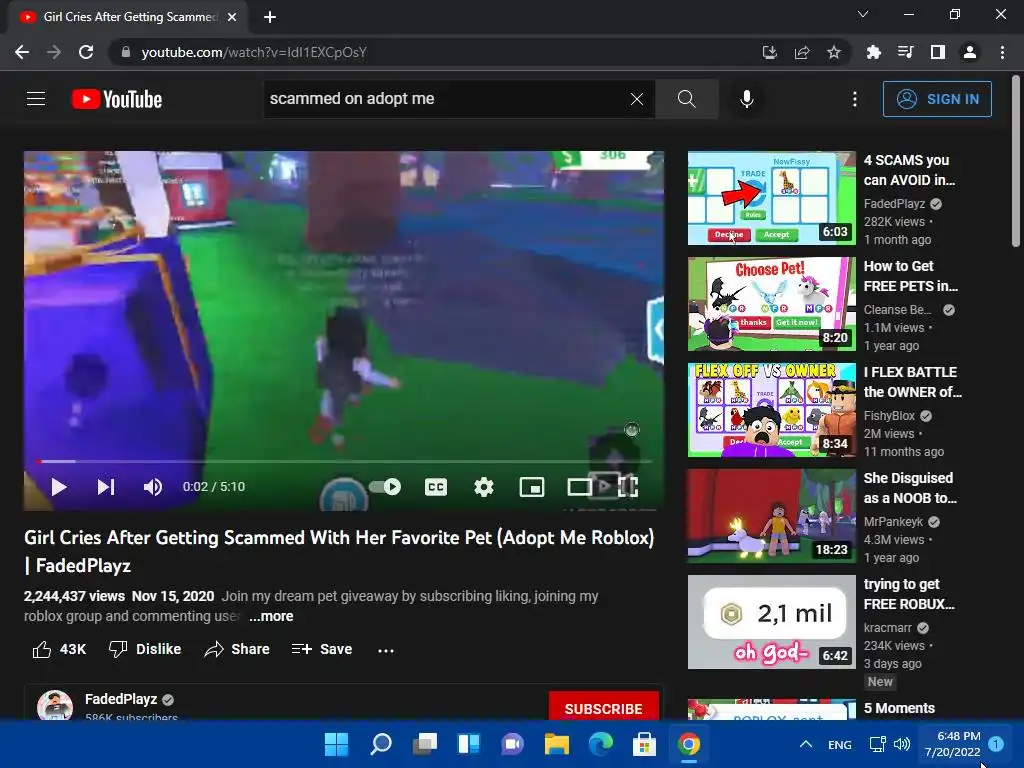Switch to theater mode
The image size is (1024, 768).
point(580,487)
